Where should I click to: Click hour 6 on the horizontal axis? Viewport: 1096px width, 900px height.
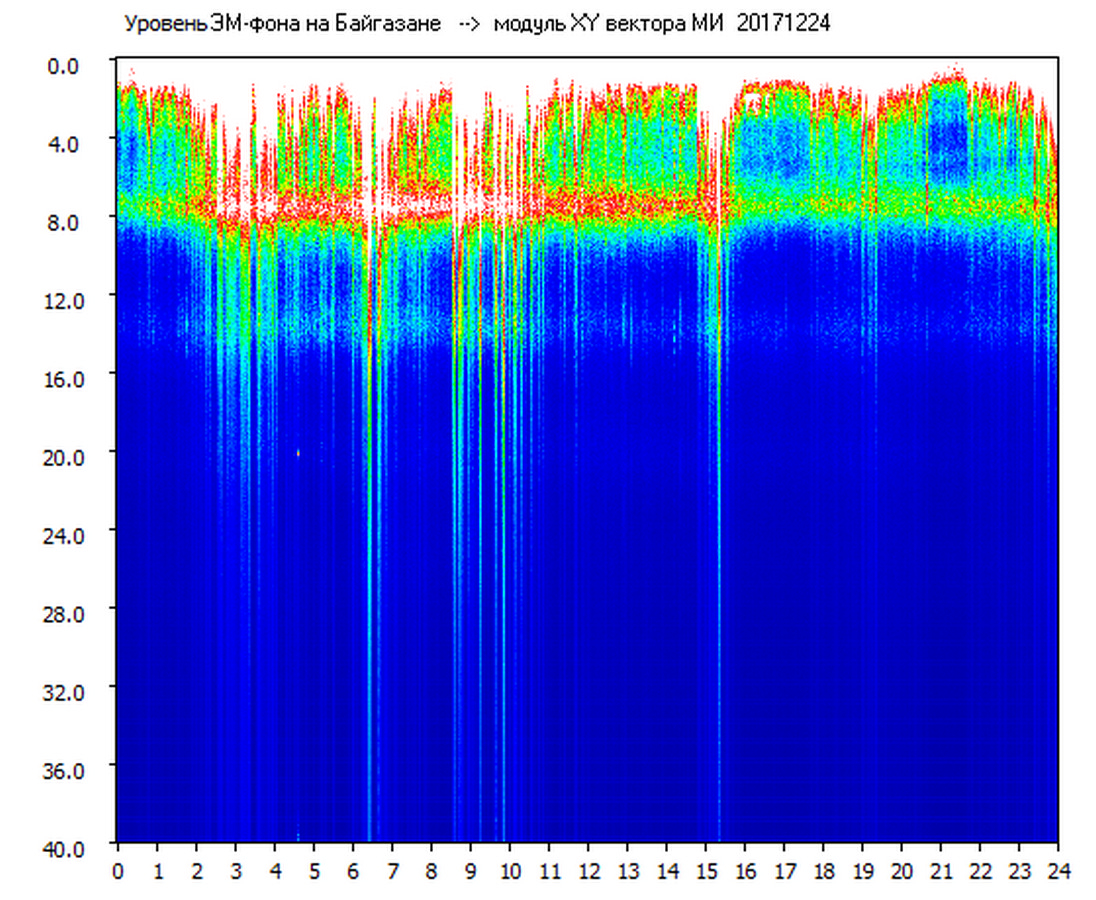click(353, 871)
